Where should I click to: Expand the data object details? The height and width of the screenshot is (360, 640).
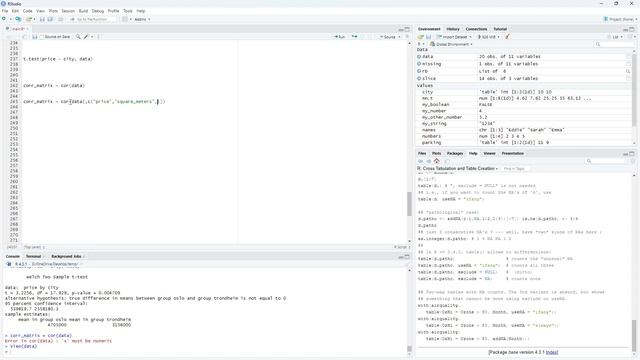(x=419, y=56)
